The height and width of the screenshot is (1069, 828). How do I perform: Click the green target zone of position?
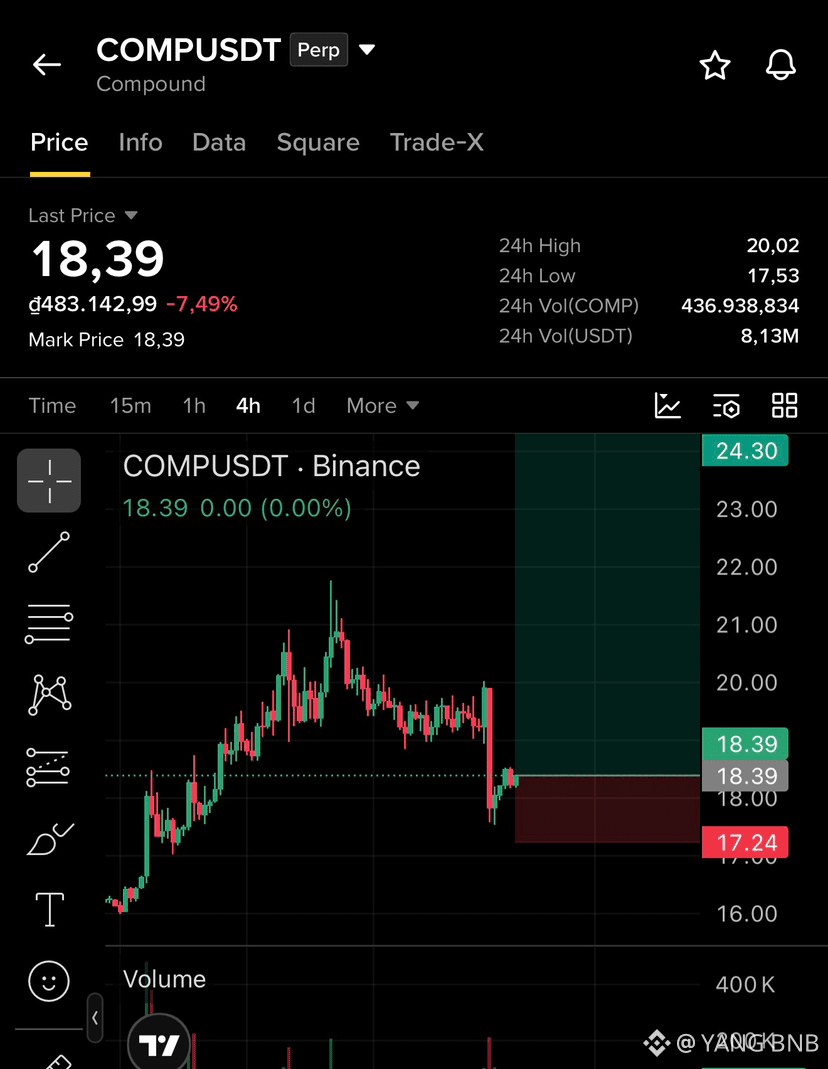pyautogui.click(x=607, y=605)
